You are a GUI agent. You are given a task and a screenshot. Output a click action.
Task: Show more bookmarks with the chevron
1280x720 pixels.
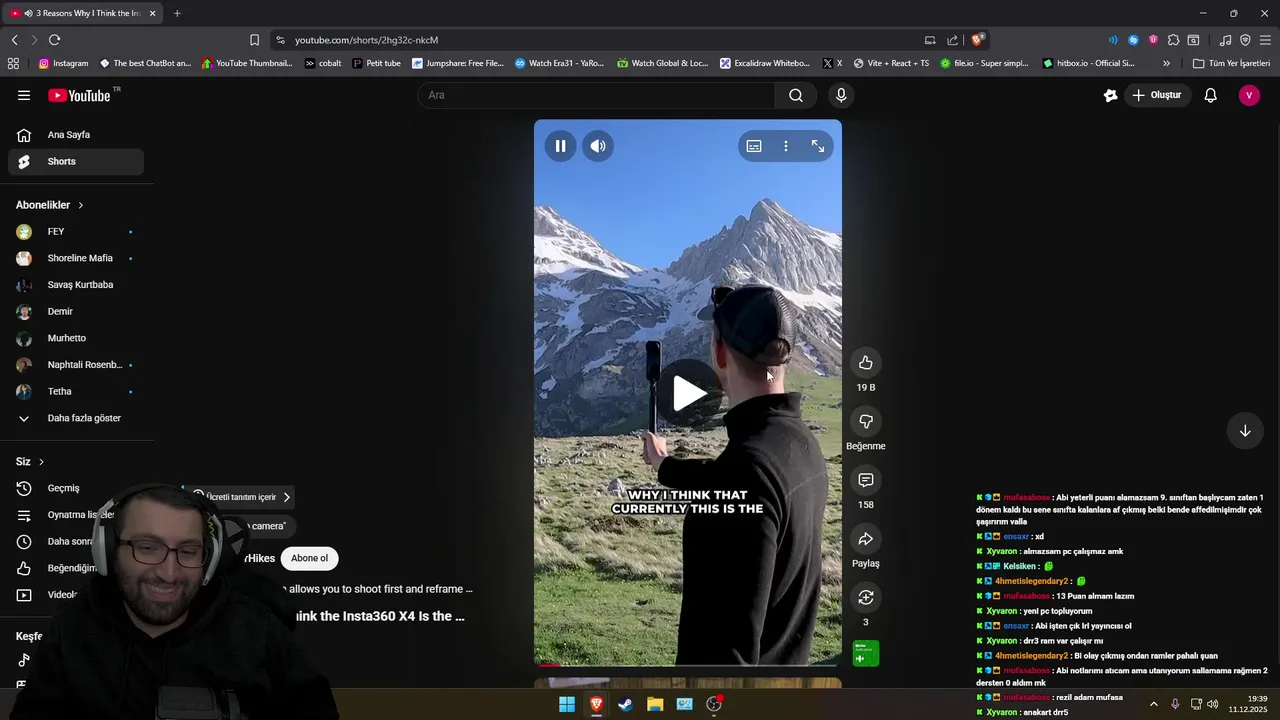point(1166,63)
